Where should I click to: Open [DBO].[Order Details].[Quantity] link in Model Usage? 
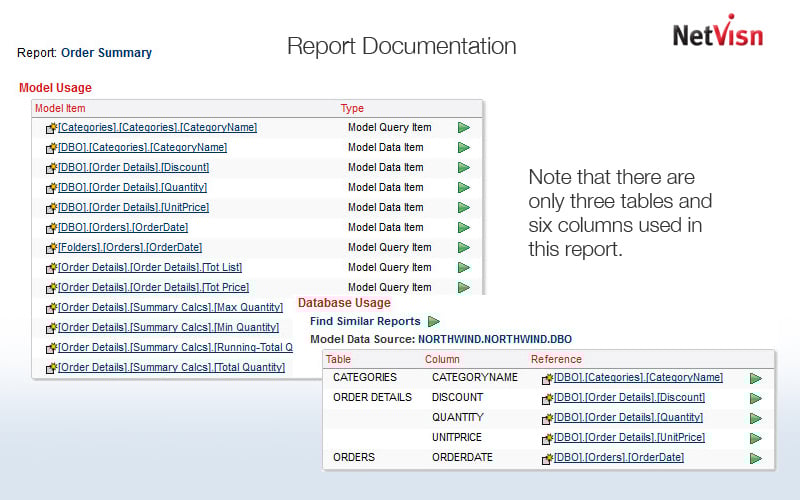132,188
